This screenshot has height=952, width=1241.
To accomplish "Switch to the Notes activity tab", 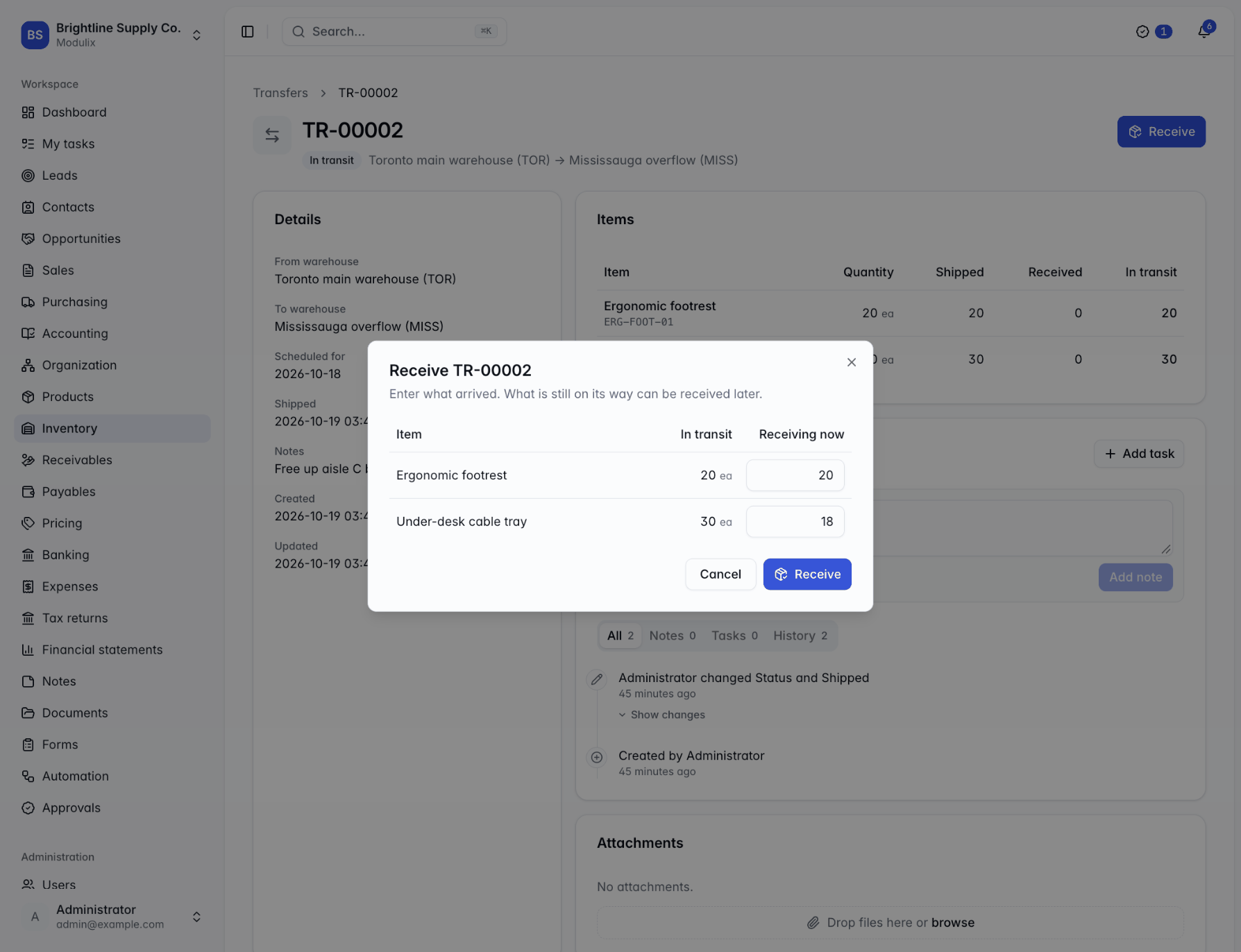I will [672, 636].
